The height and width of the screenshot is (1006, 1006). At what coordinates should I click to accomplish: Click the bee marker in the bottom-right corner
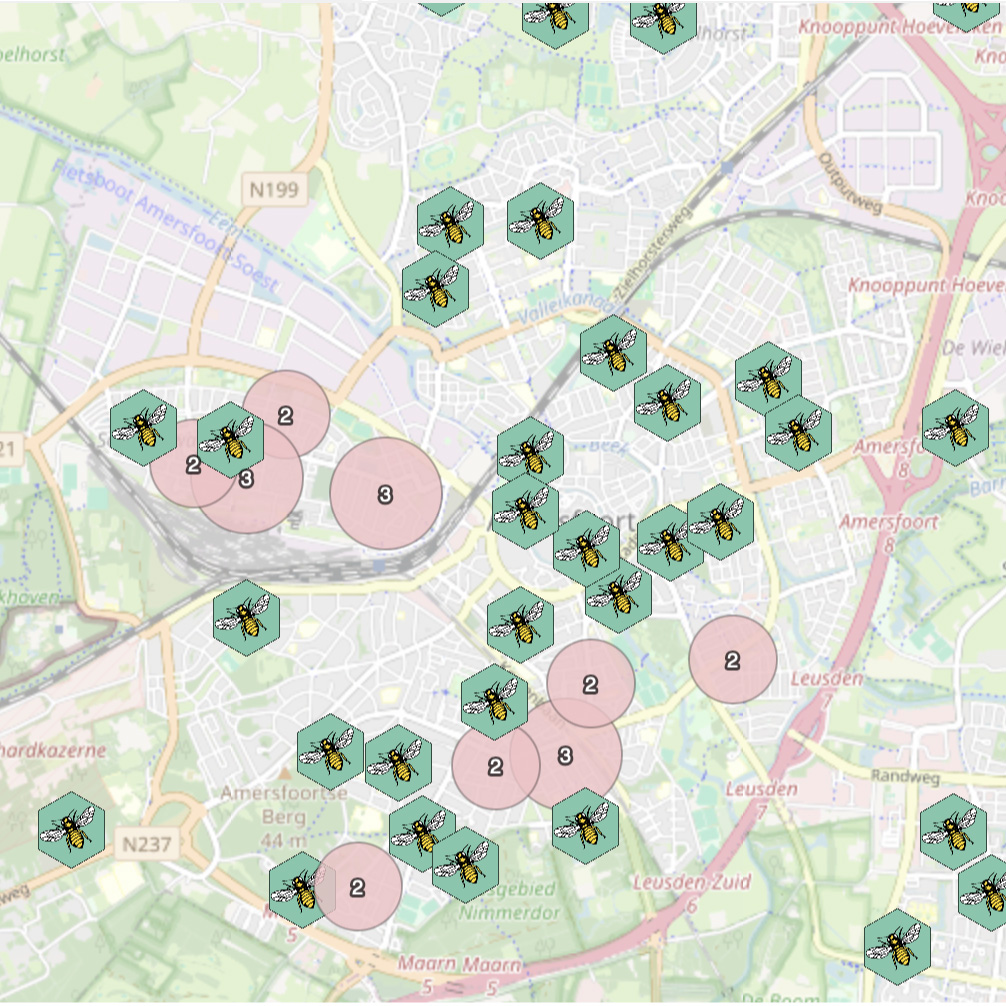tap(898, 945)
